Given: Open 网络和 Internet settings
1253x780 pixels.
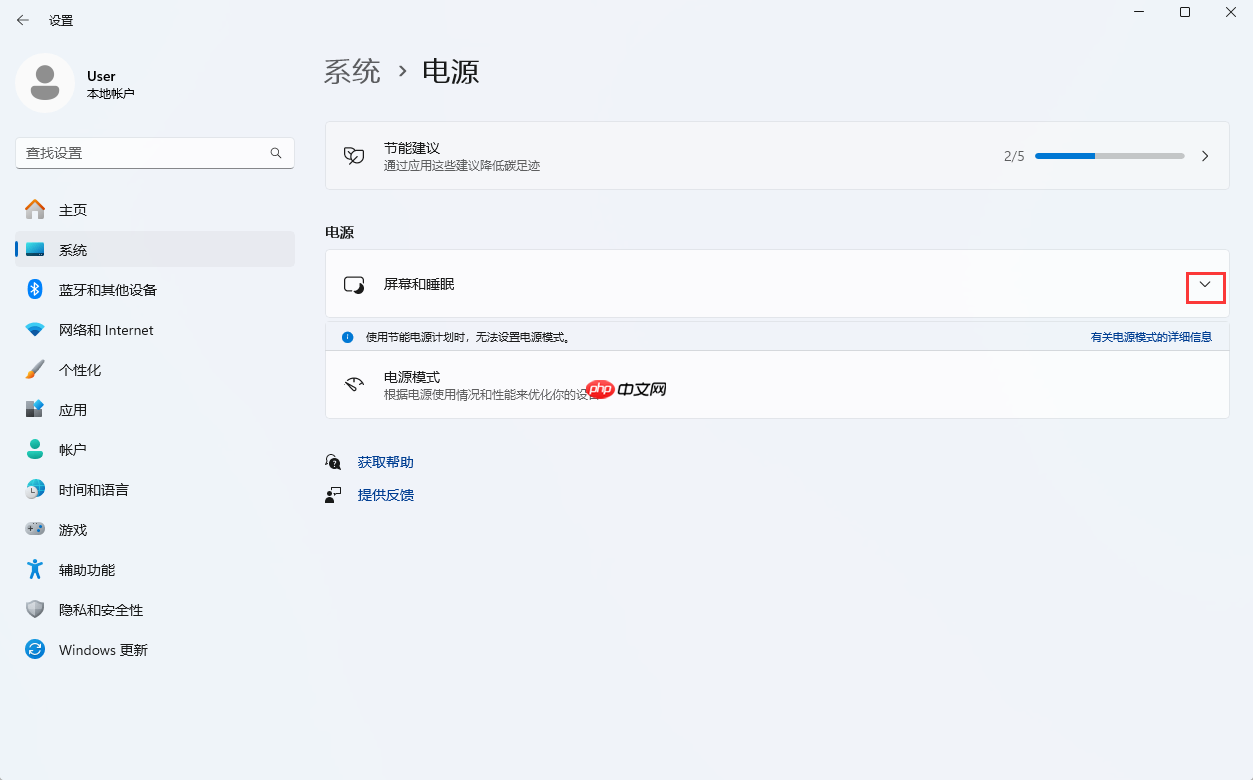Looking at the screenshot, I should 105,329.
